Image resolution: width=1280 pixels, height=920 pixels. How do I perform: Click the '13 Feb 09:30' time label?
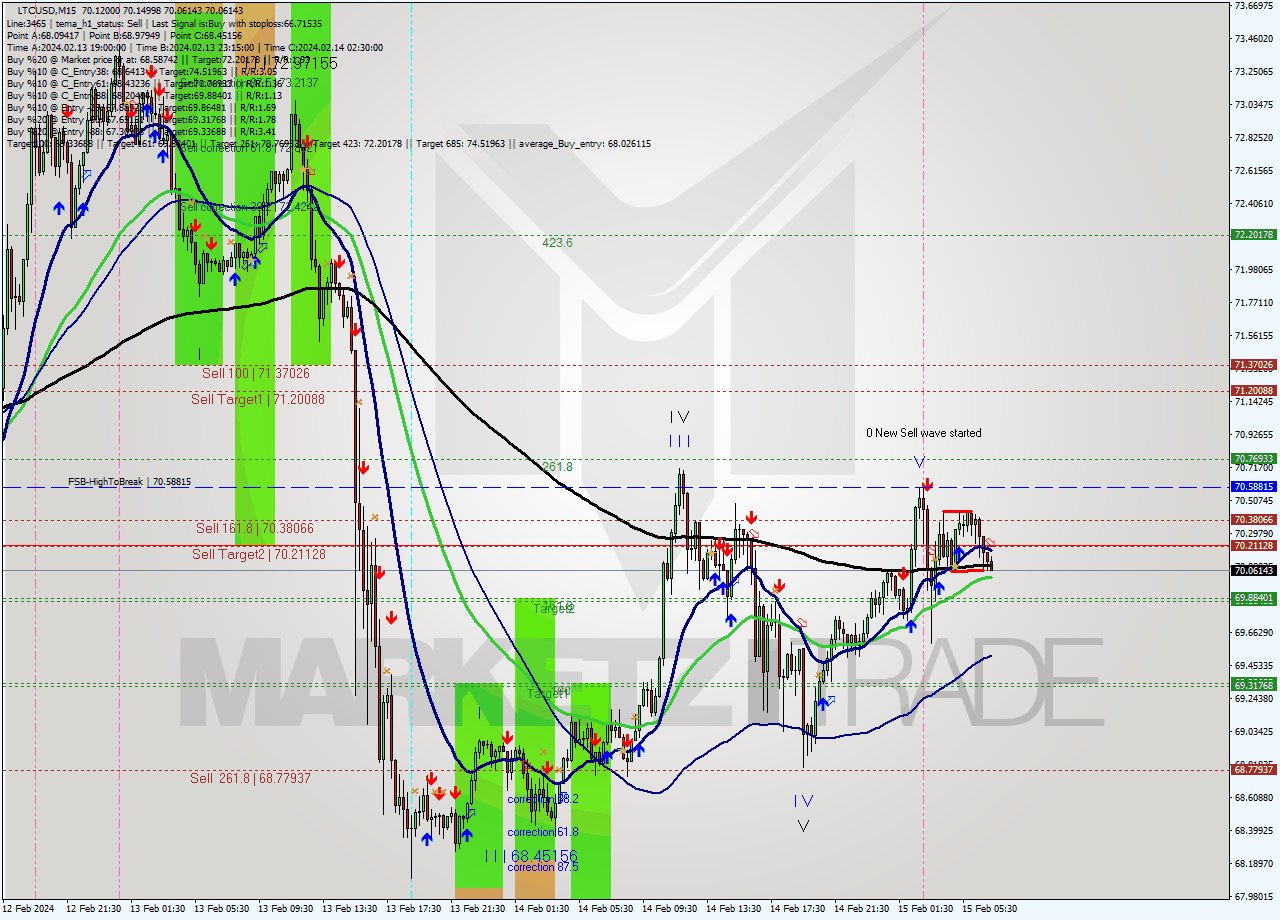pyautogui.click(x=286, y=909)
